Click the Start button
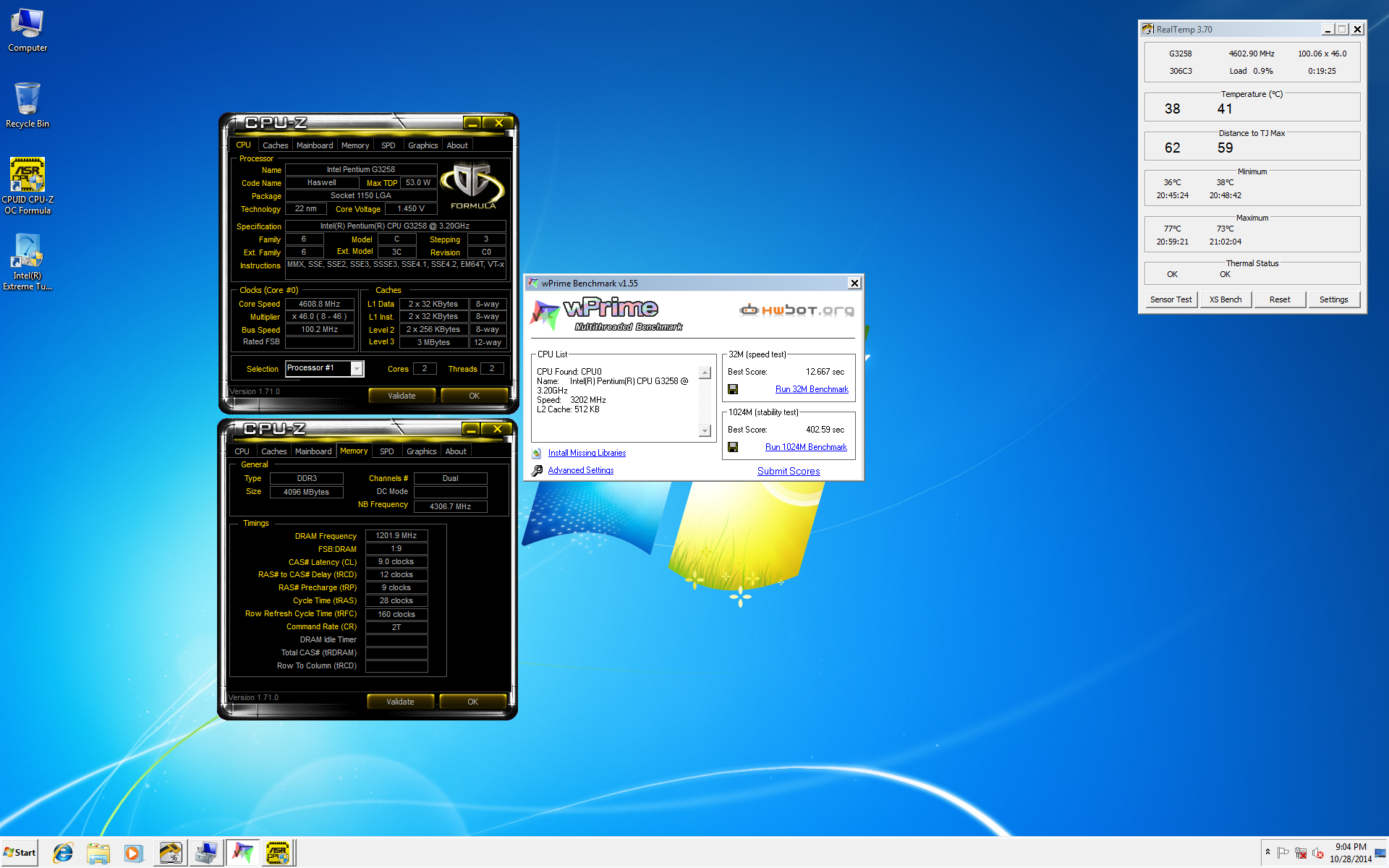The width and height of the screenshot is (1389, 868). tap(20, 853)
